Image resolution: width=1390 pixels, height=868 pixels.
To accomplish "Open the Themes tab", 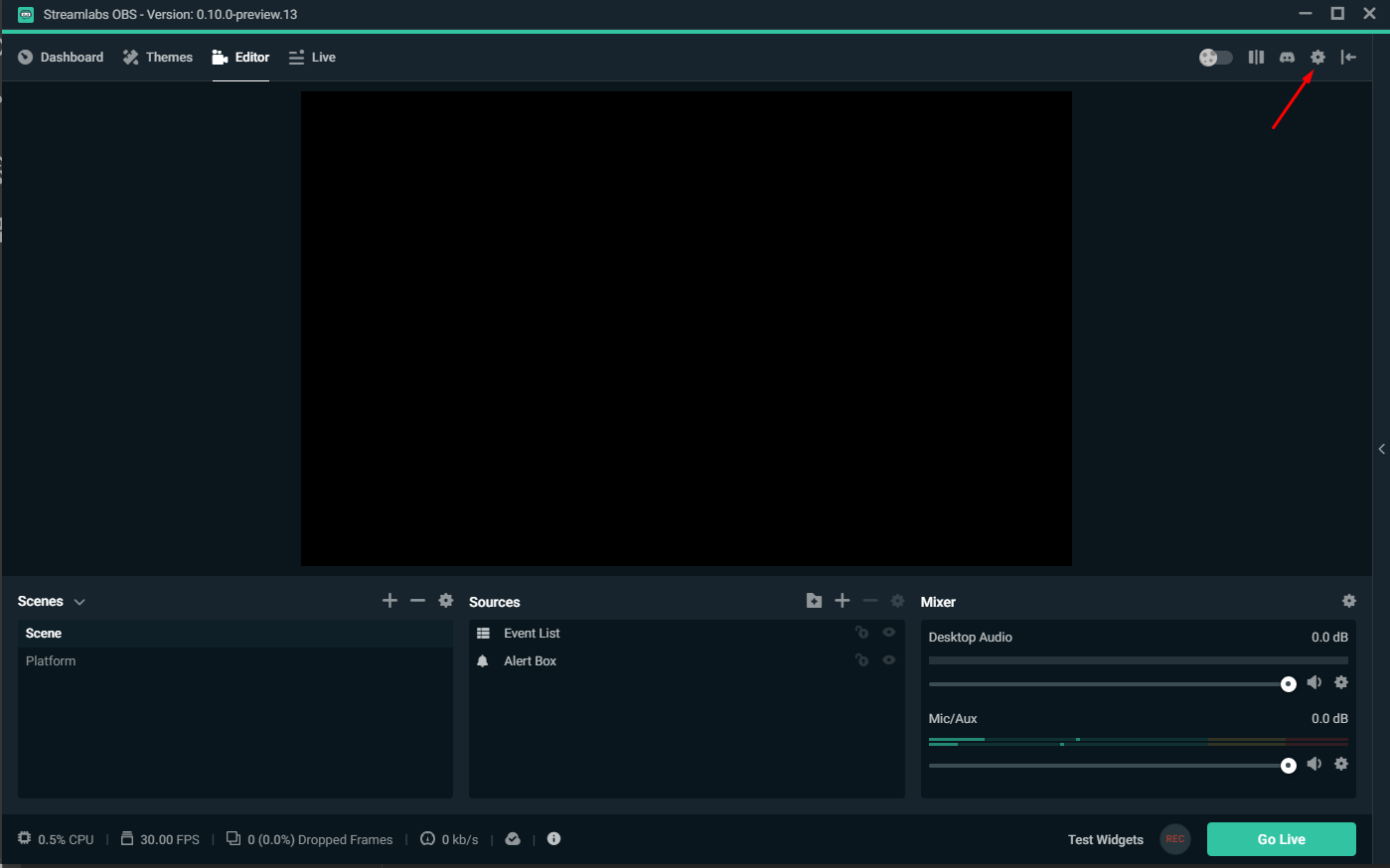I will 157,58.
